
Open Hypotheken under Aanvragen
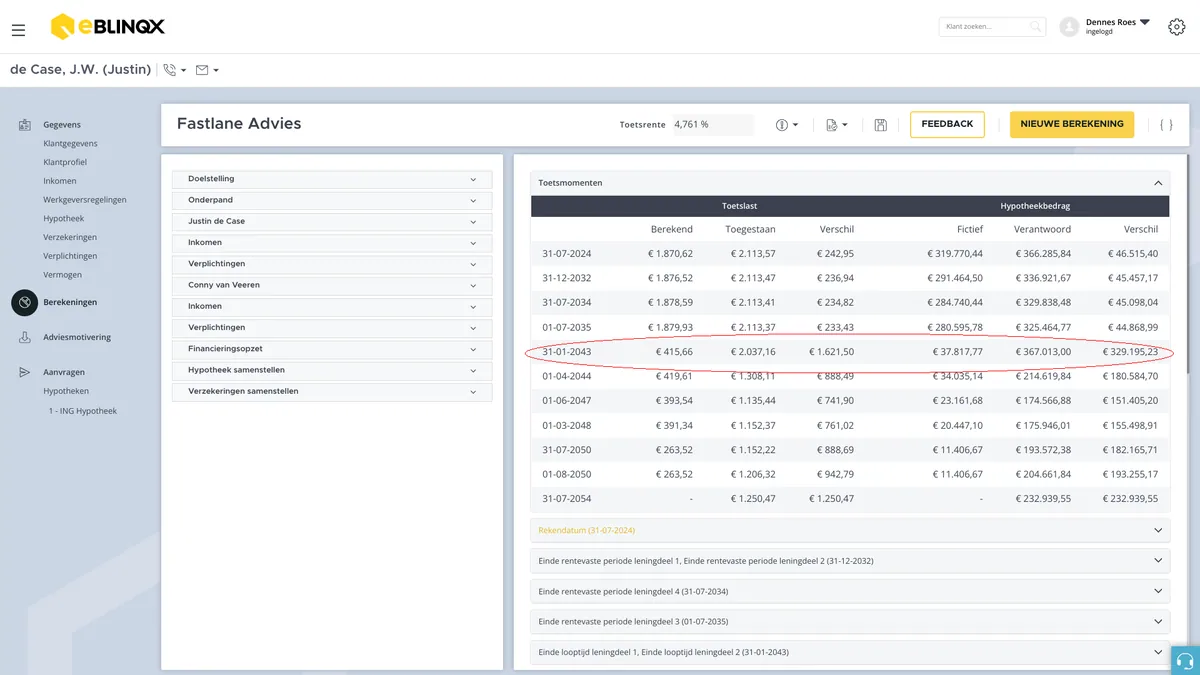(x=66, y=391)
